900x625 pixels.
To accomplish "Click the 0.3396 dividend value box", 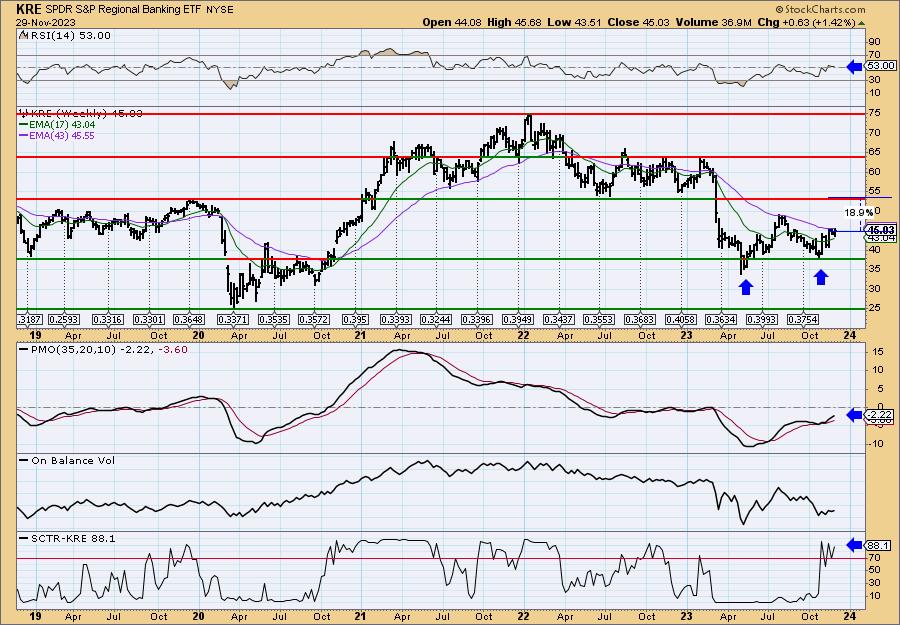I will pyautogui.click(x=478, y=319).
